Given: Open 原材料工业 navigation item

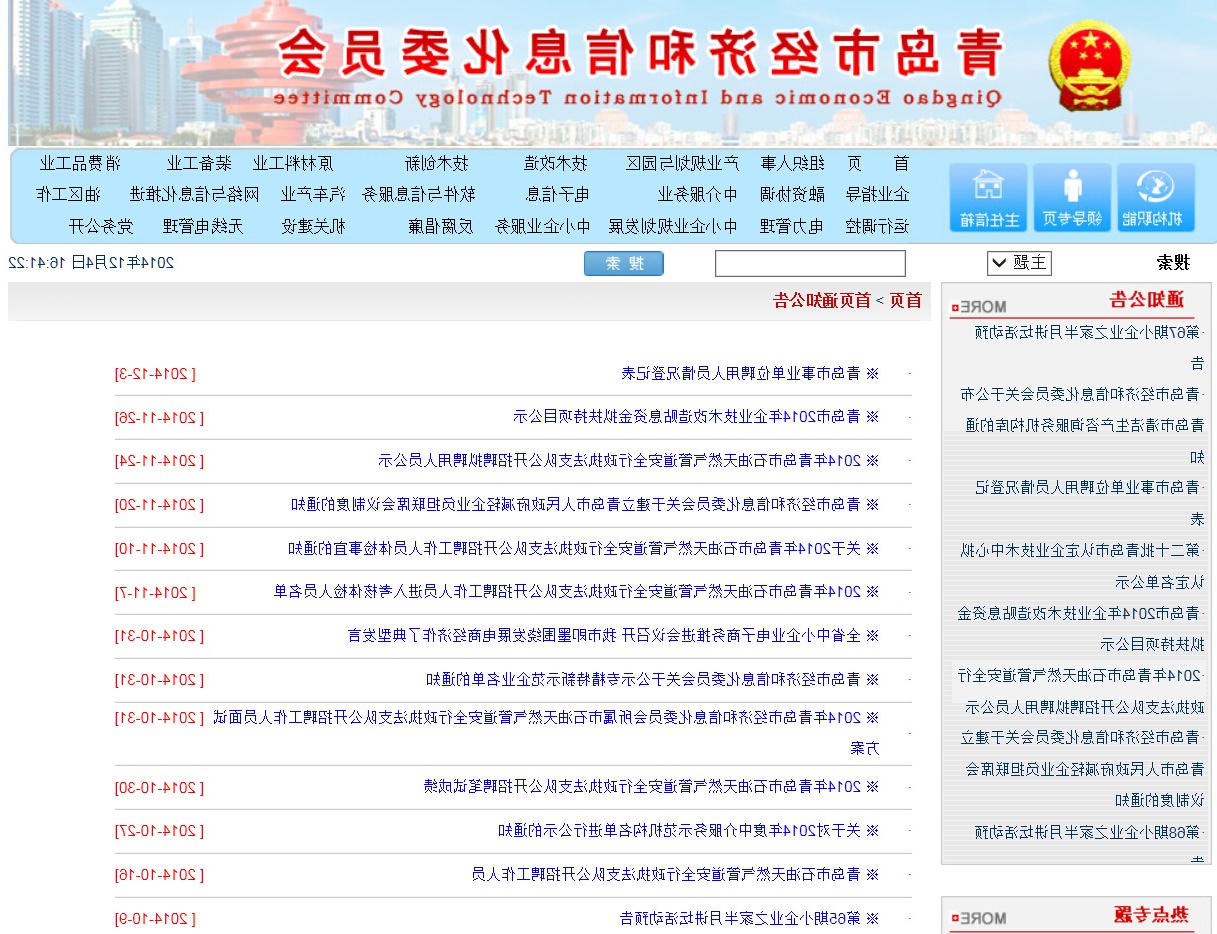Looking at the screenshot, I should click(293, 164).
